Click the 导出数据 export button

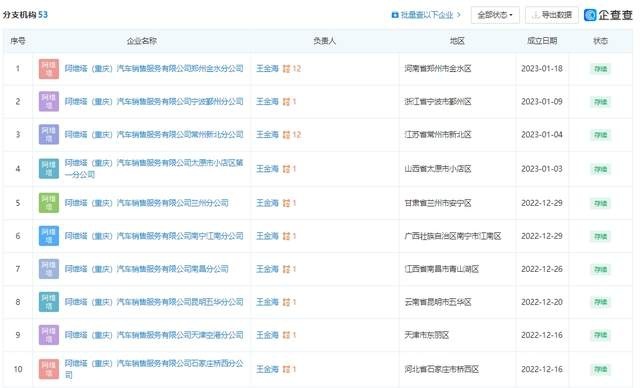tap(552, 15)
